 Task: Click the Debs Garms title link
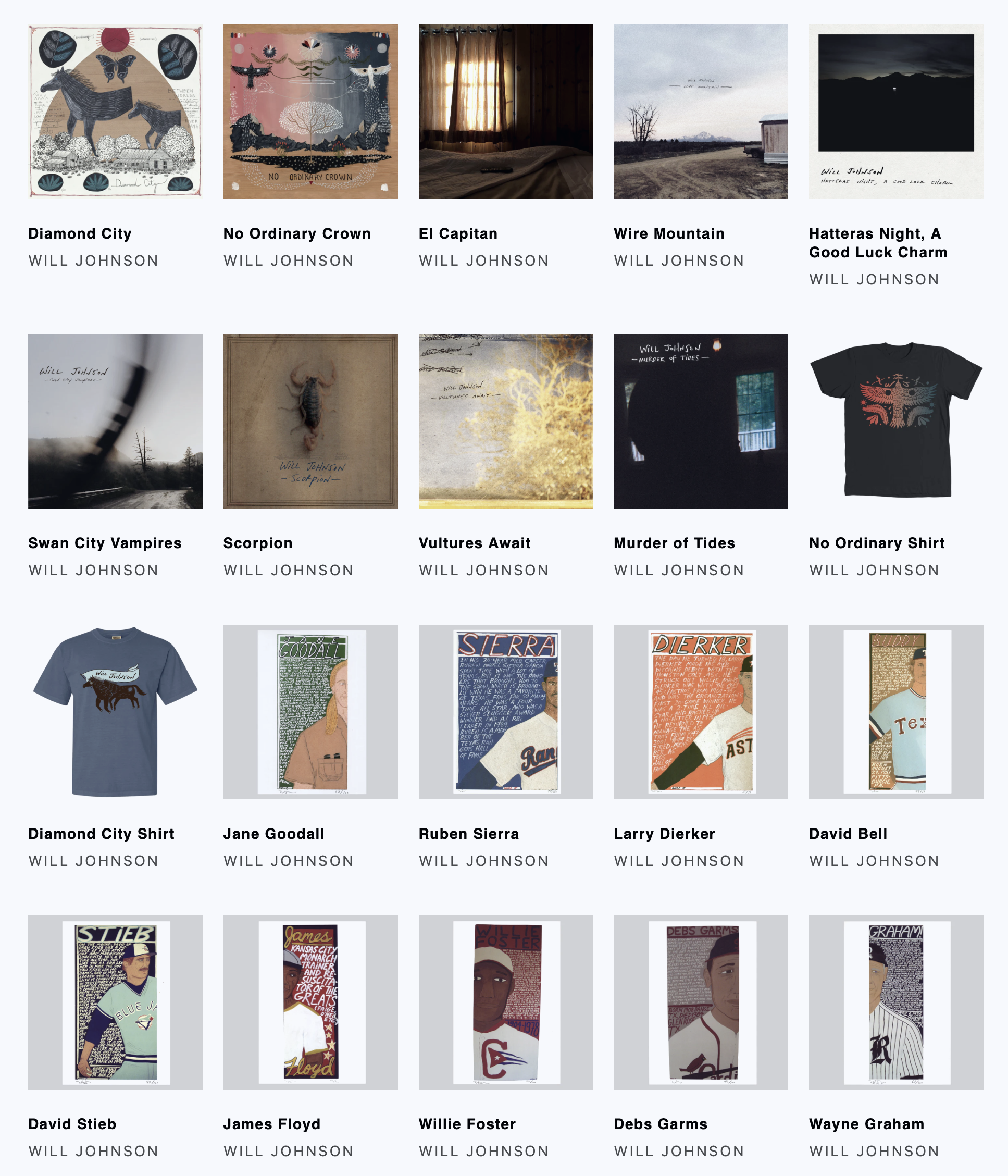[661, 1124]
